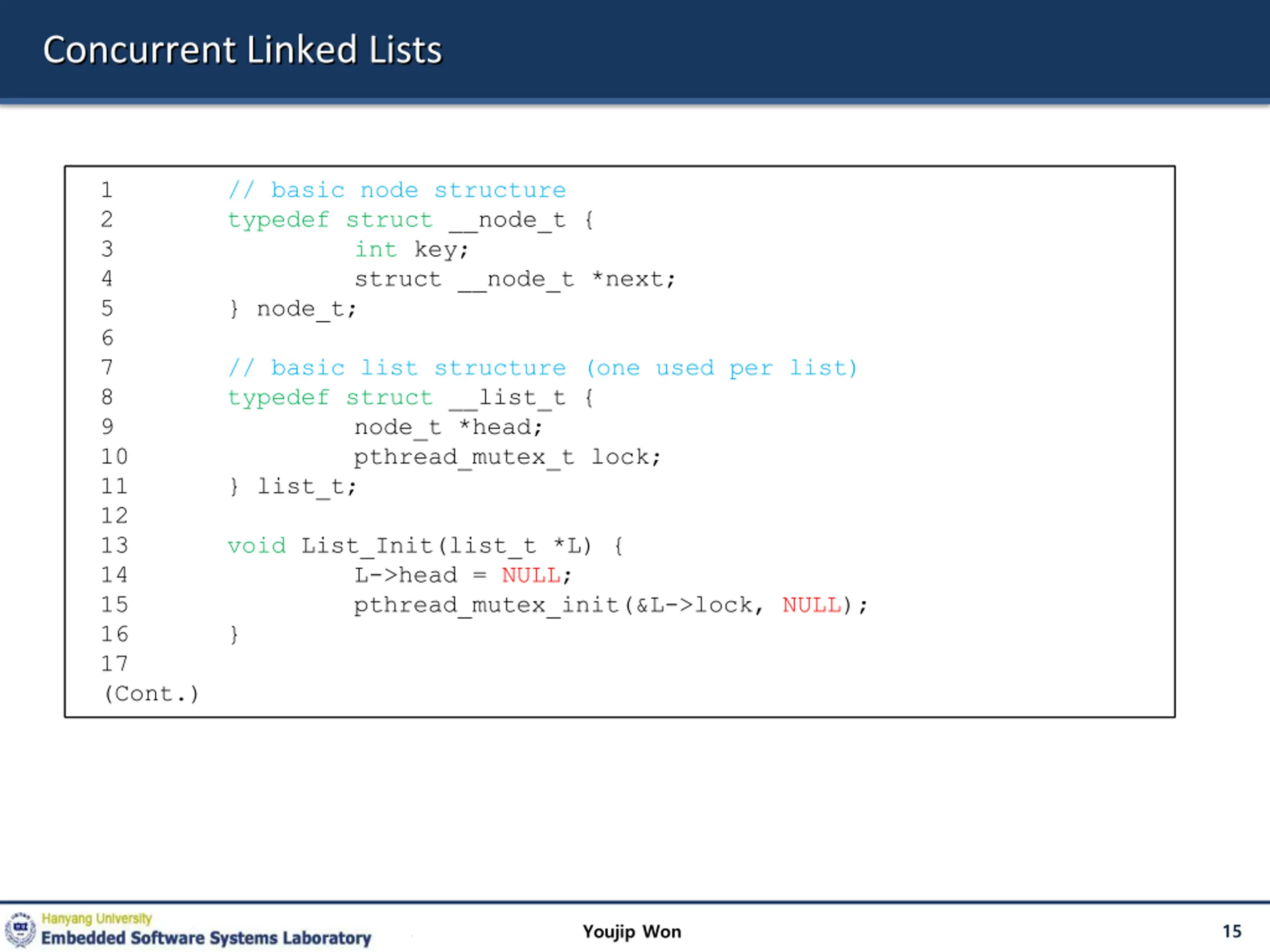Click the int key declaration
The image size is (1270, 952).
(x=412, y=249)
